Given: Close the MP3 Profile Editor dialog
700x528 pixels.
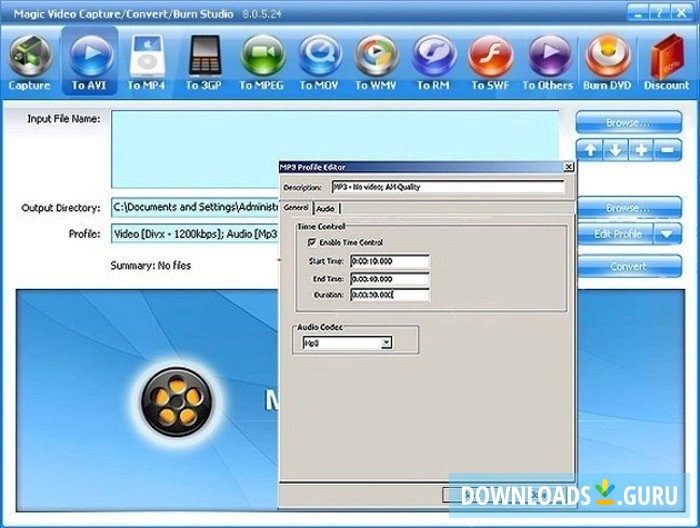Looking at the screenshot, I should coord(568,167).
